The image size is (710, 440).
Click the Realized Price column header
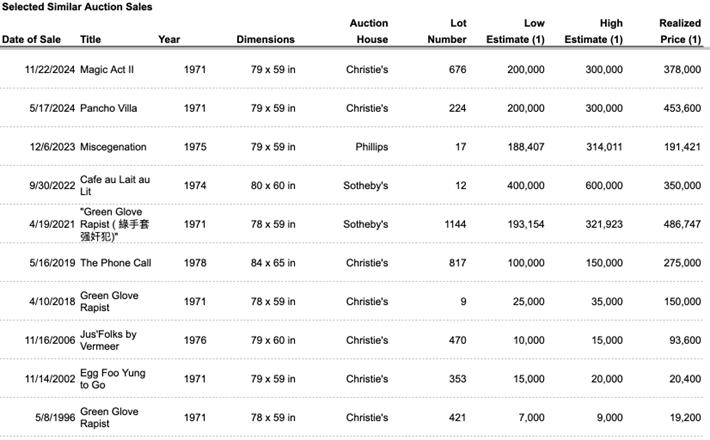pyautogui.click(x=679, y=31)
